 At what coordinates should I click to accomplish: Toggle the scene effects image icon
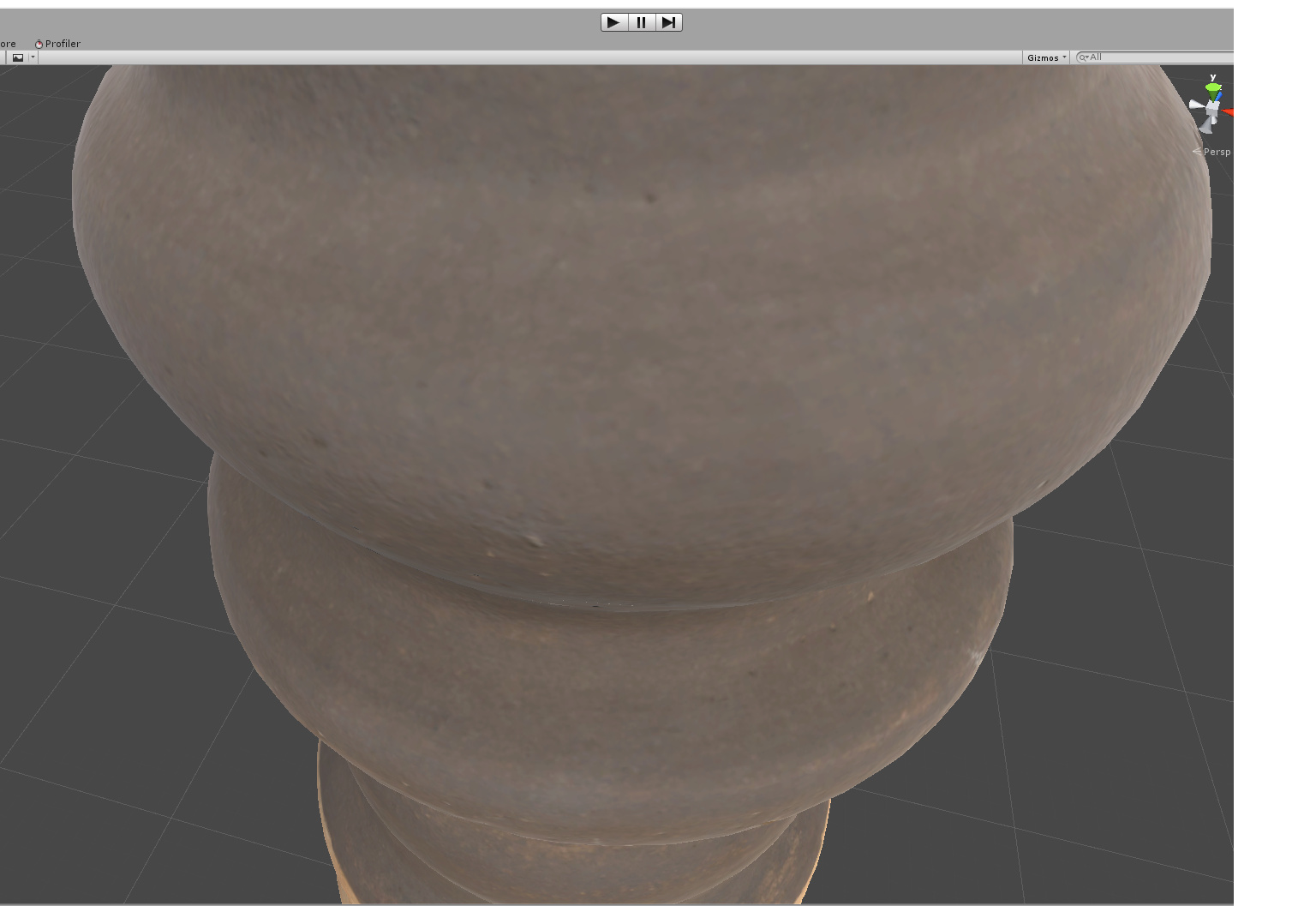(x=18, y=57)
